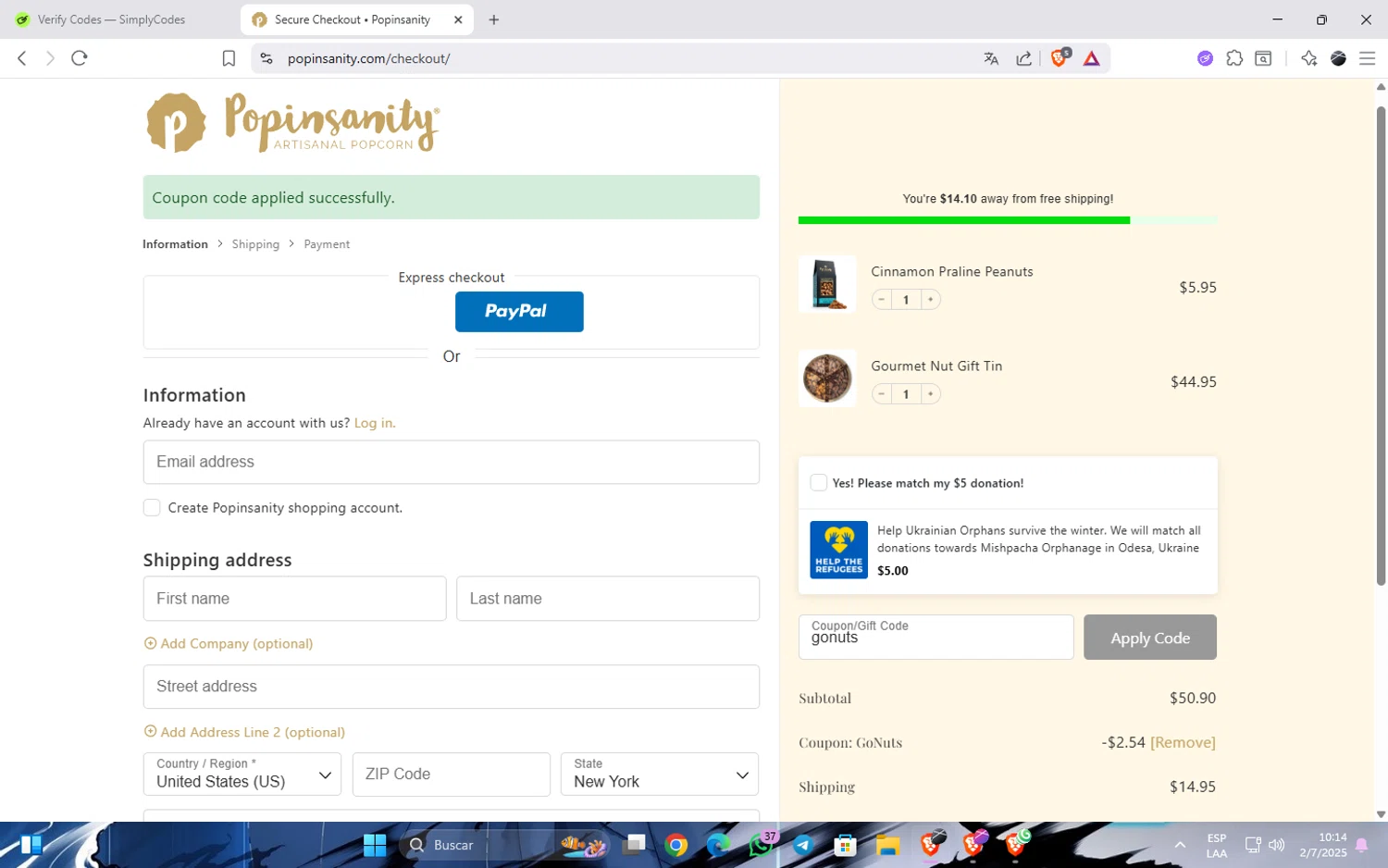Open a new browser tab
This screenshot has height=868, width=1388.
(494, 19)
